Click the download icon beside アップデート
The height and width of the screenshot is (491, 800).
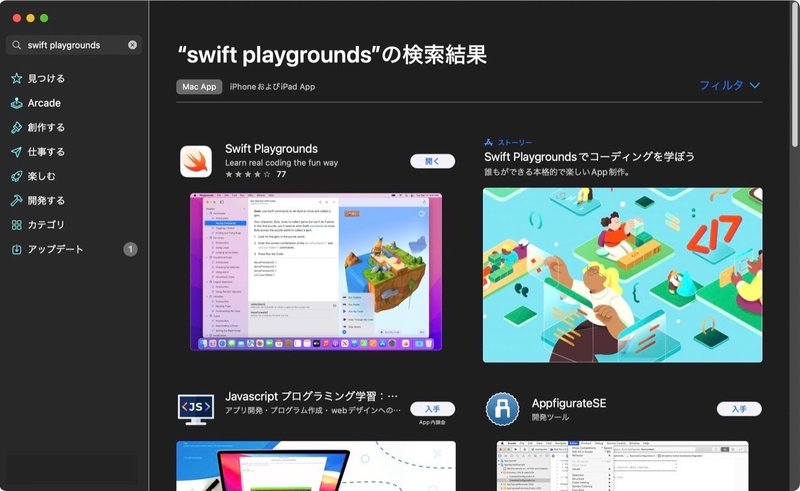[17, 249]
